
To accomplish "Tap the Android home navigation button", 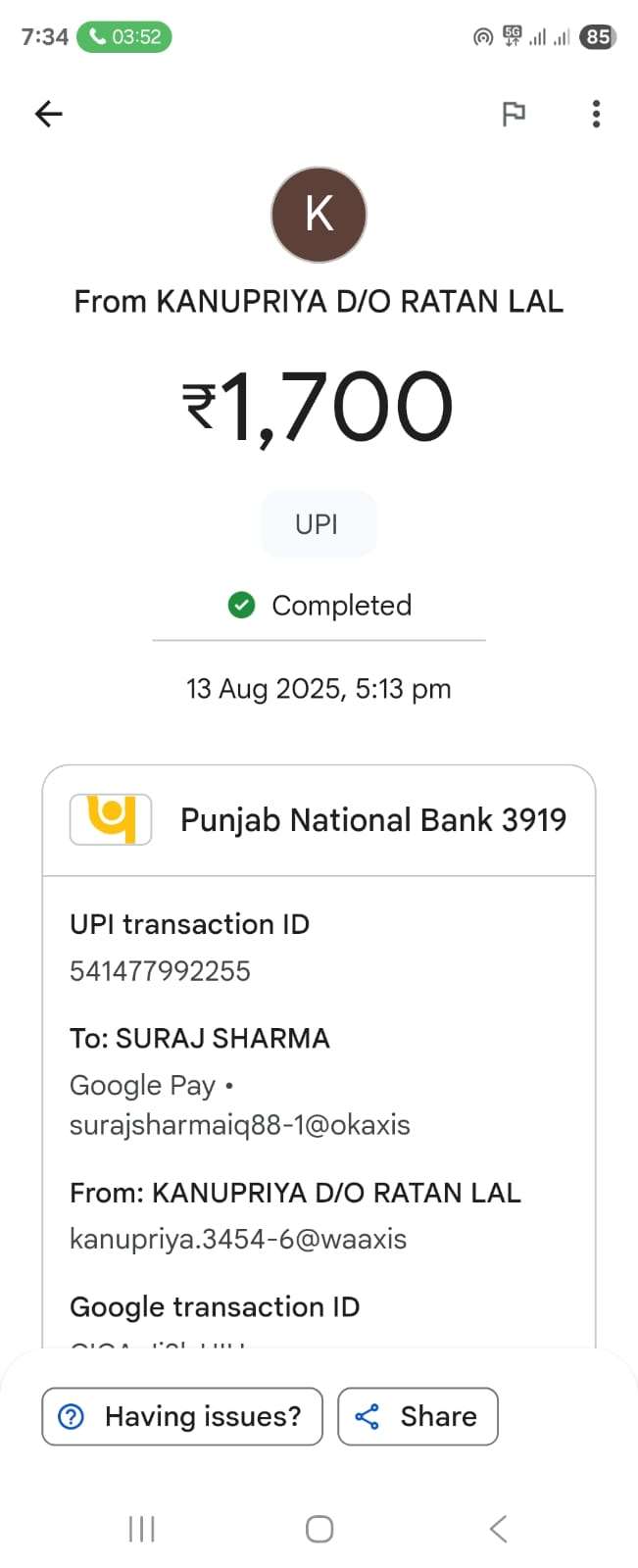I will (x=319, y=1529).
